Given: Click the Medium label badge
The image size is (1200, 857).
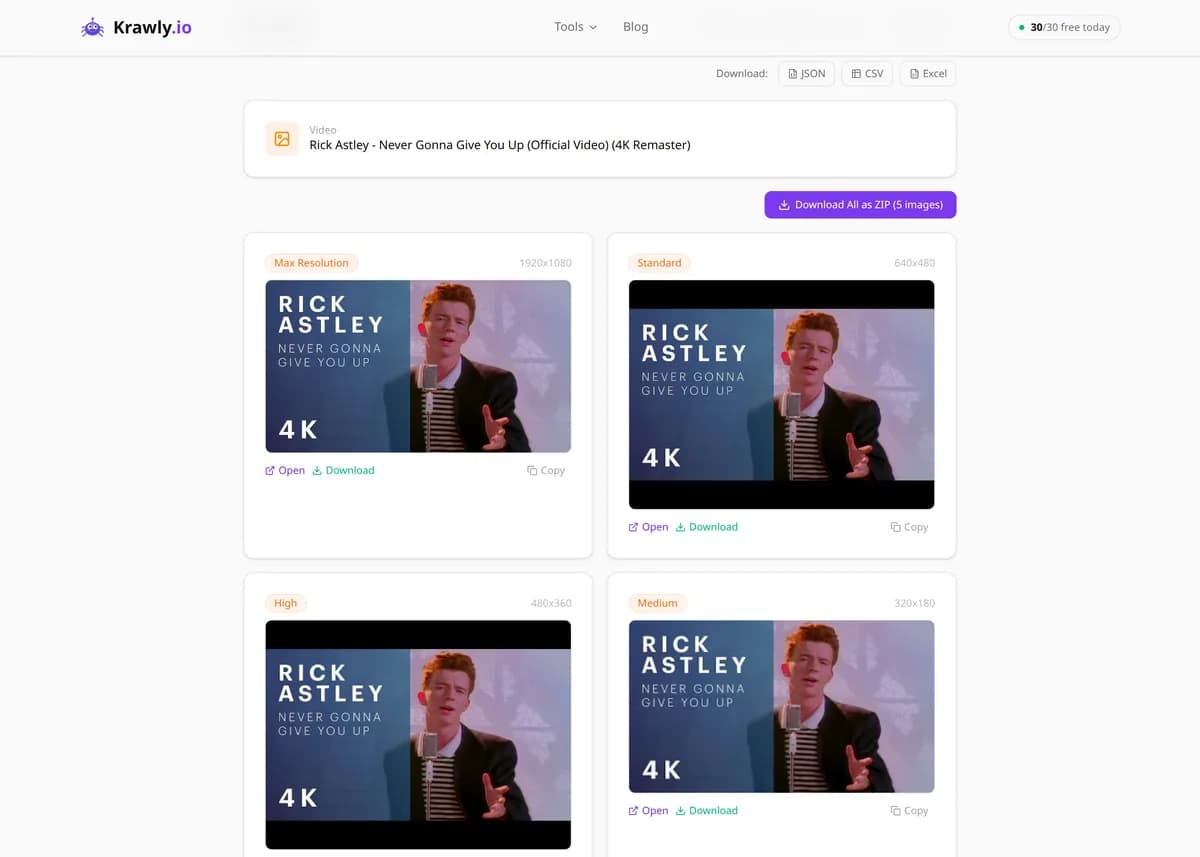Looking at the screenshot, I should click(657, 603).
